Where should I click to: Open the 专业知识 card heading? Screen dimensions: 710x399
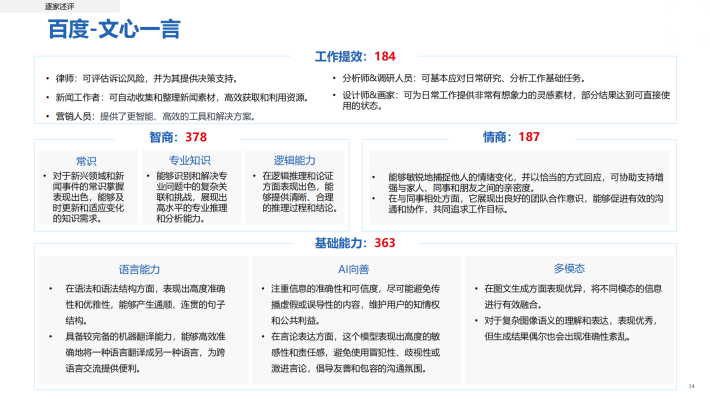(190, 160)
